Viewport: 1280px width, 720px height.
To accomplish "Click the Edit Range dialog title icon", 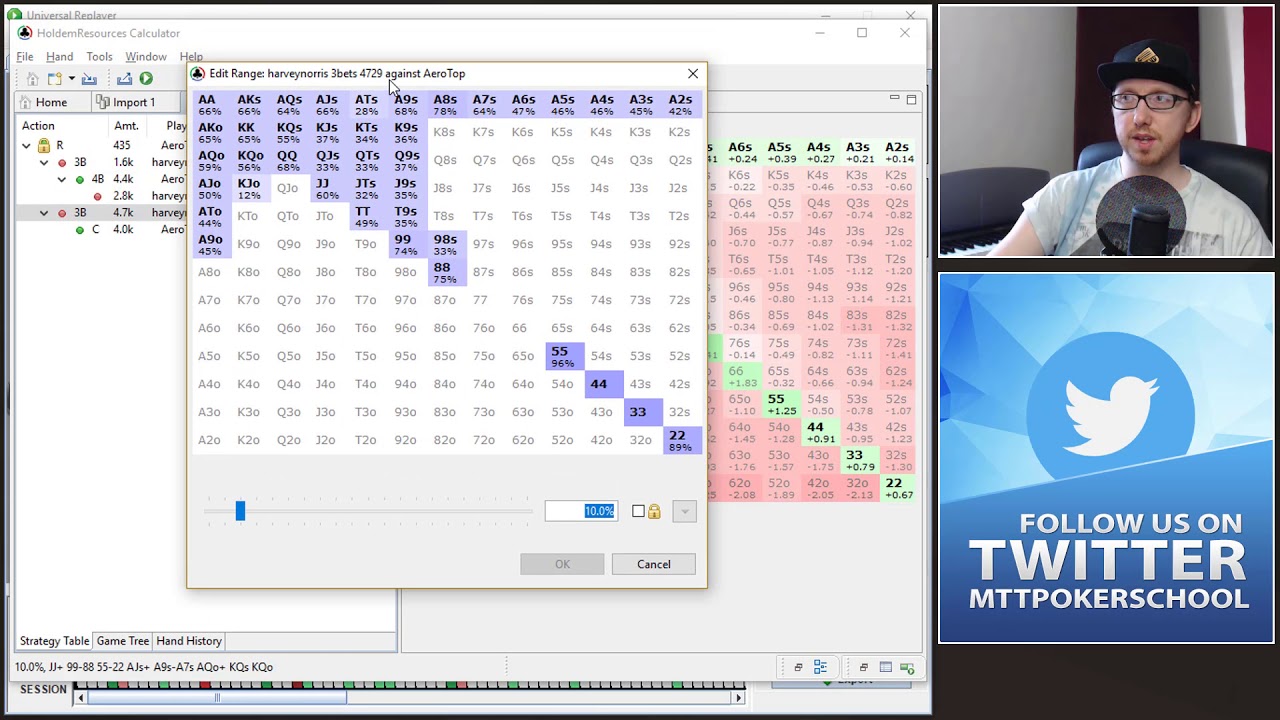I will pyautogui.click(x=198, y=73).
